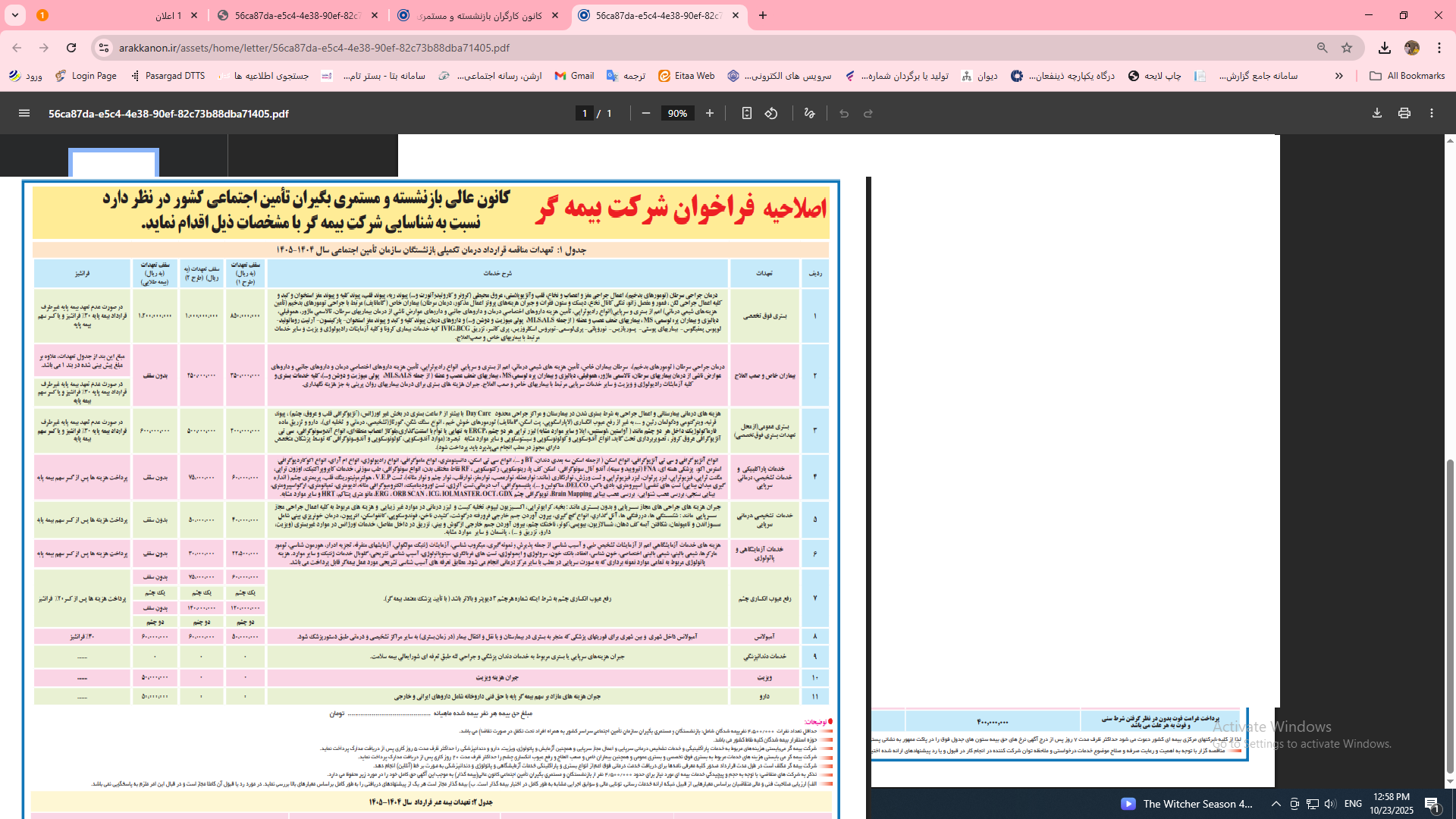
Task: Open the Gmail bookmark
Action: tap(574, 76)
